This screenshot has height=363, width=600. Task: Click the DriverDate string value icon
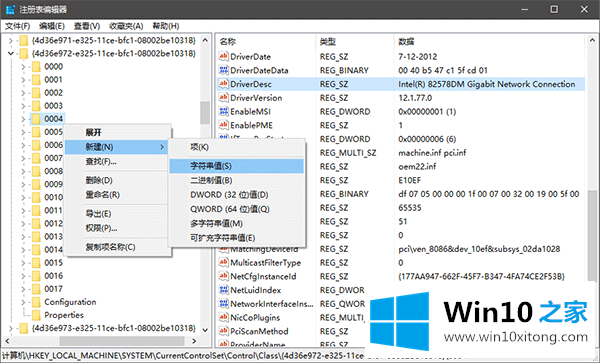point(223,57)
